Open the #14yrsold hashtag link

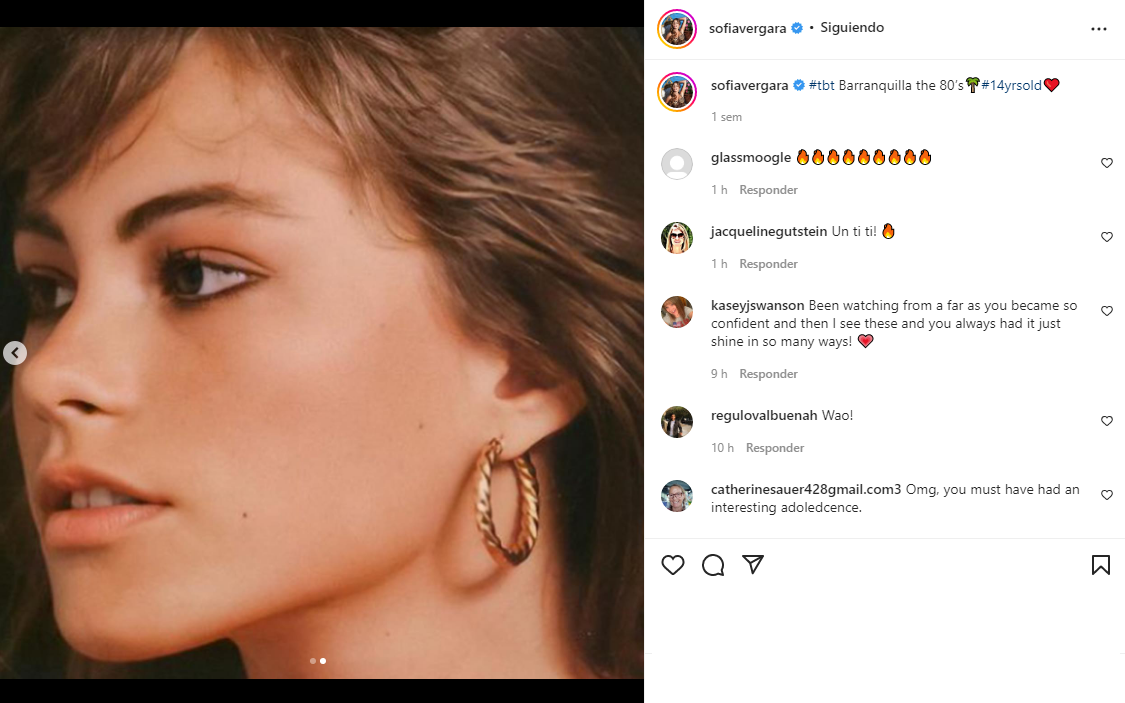point(1011,86)
